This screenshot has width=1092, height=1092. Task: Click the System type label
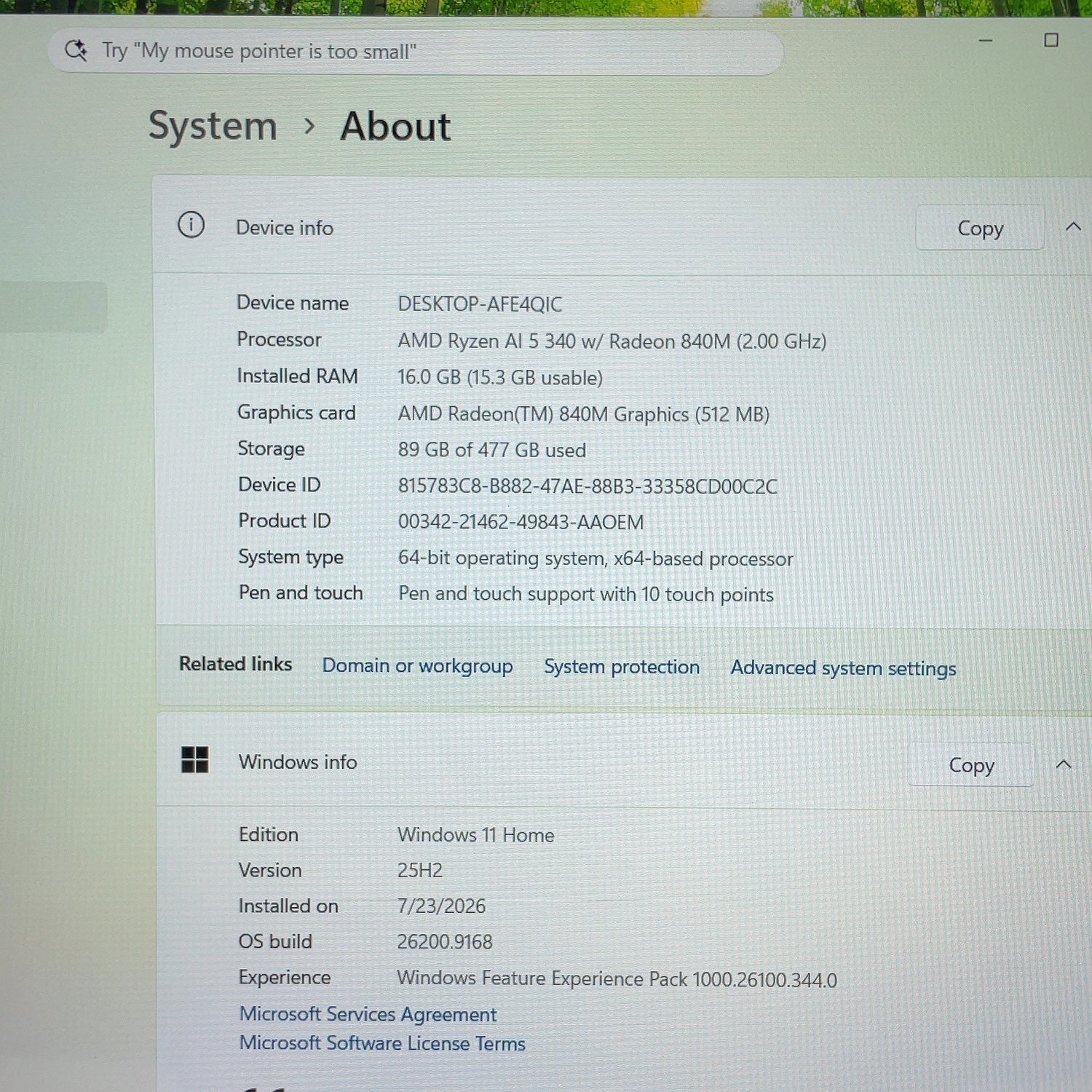(290, 558)
